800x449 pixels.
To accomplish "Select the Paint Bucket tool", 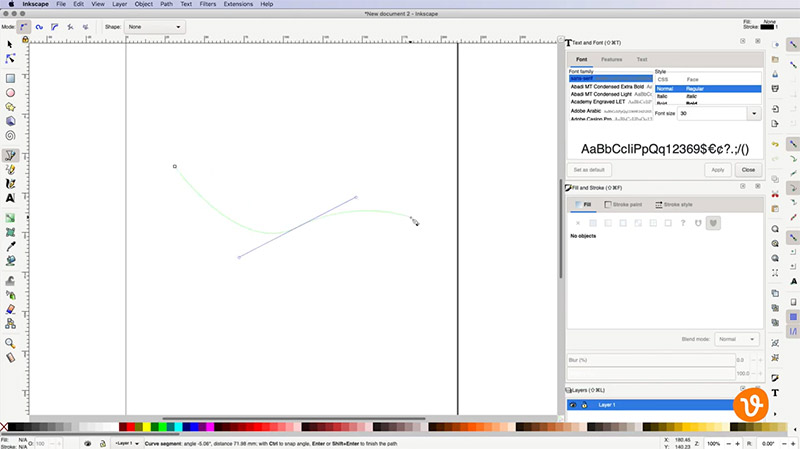I will tap(10, 261).
